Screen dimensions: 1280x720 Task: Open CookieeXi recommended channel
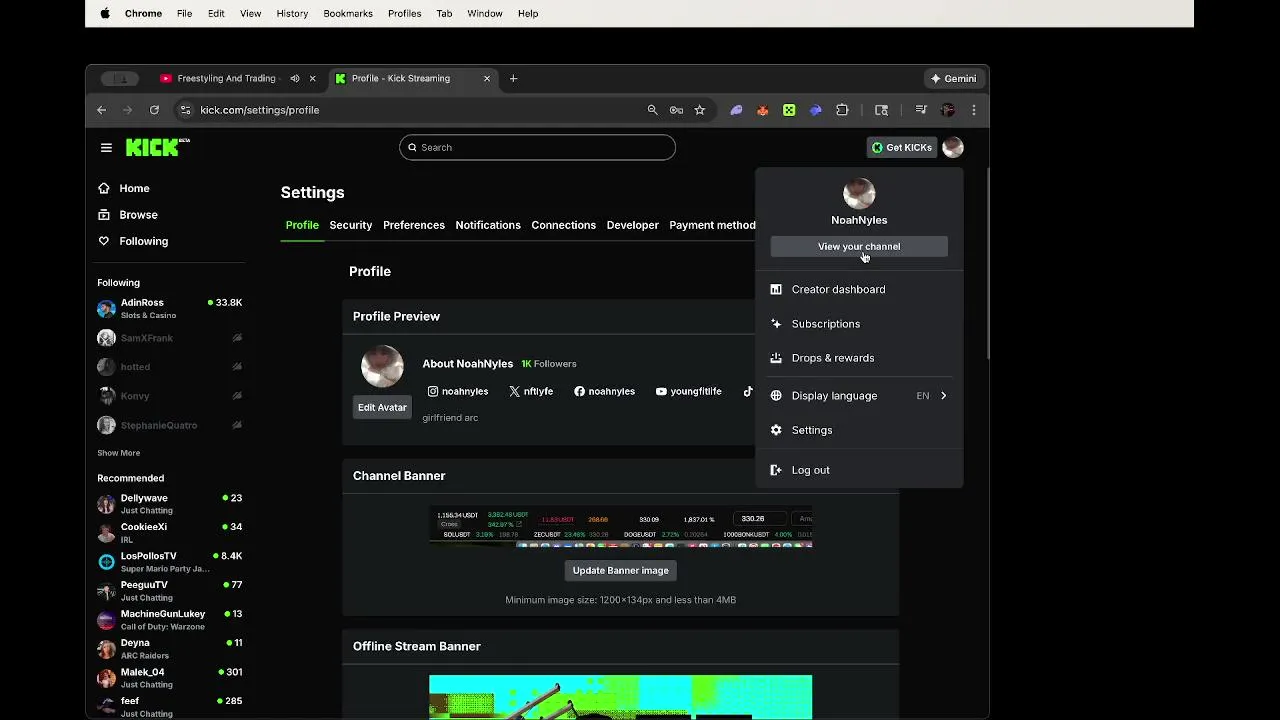tap(170, 533)
